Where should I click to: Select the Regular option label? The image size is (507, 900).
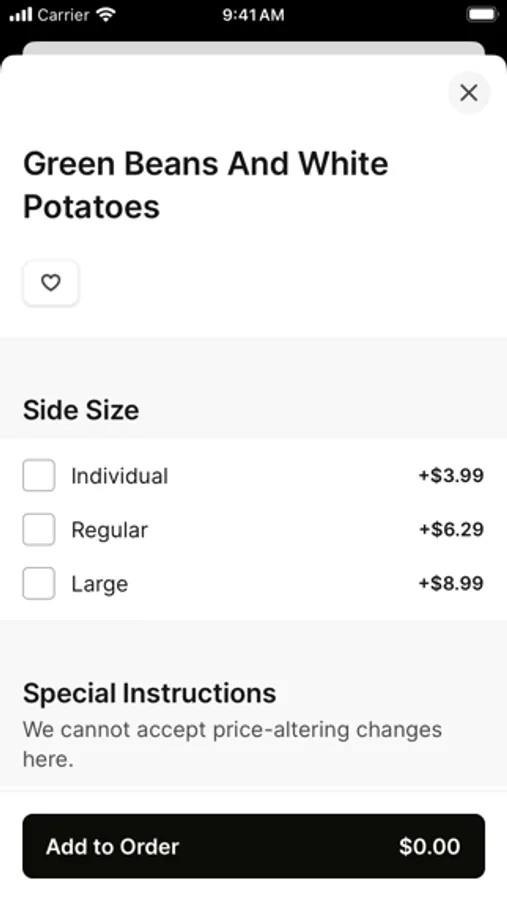point(109,530)
